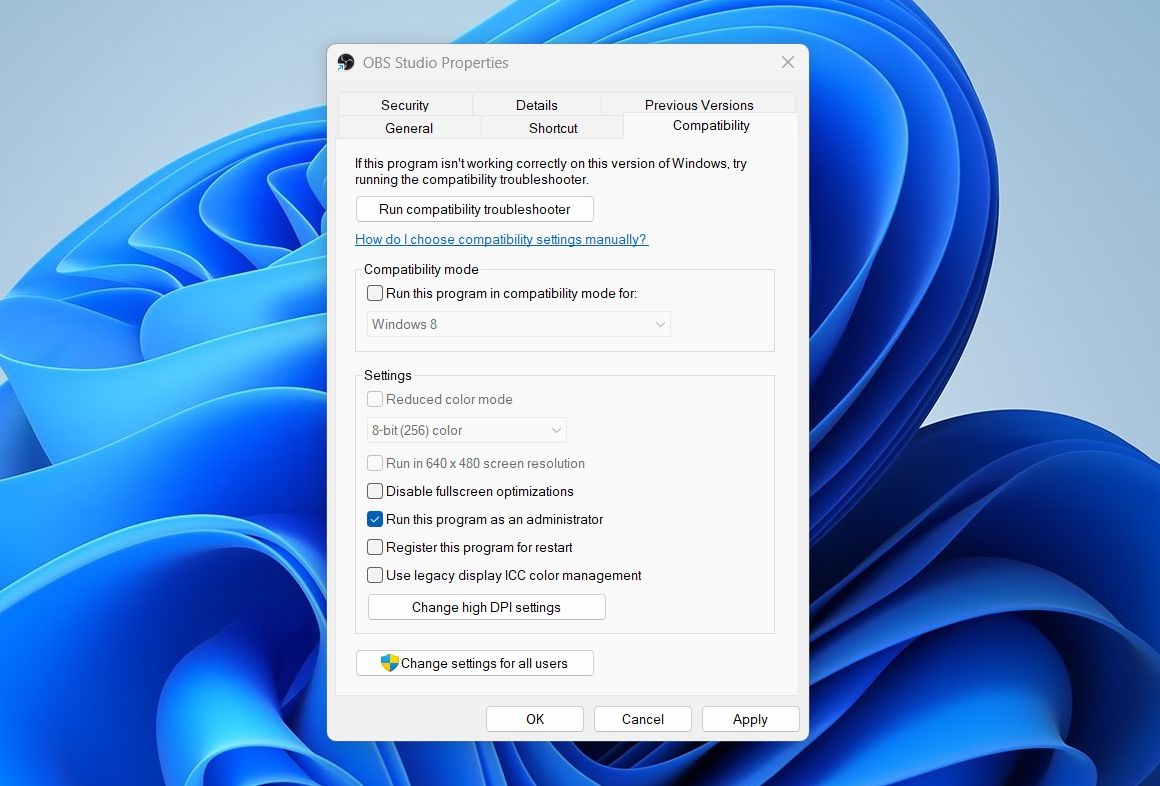The width and height of the screenshot is (1160, 786).
Task: Switch to the Security tab
Action: [405, 105]
